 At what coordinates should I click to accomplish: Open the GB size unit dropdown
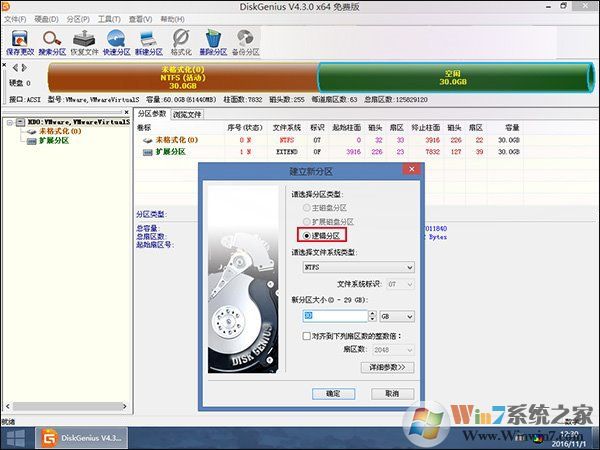click(x=397, y=316)
